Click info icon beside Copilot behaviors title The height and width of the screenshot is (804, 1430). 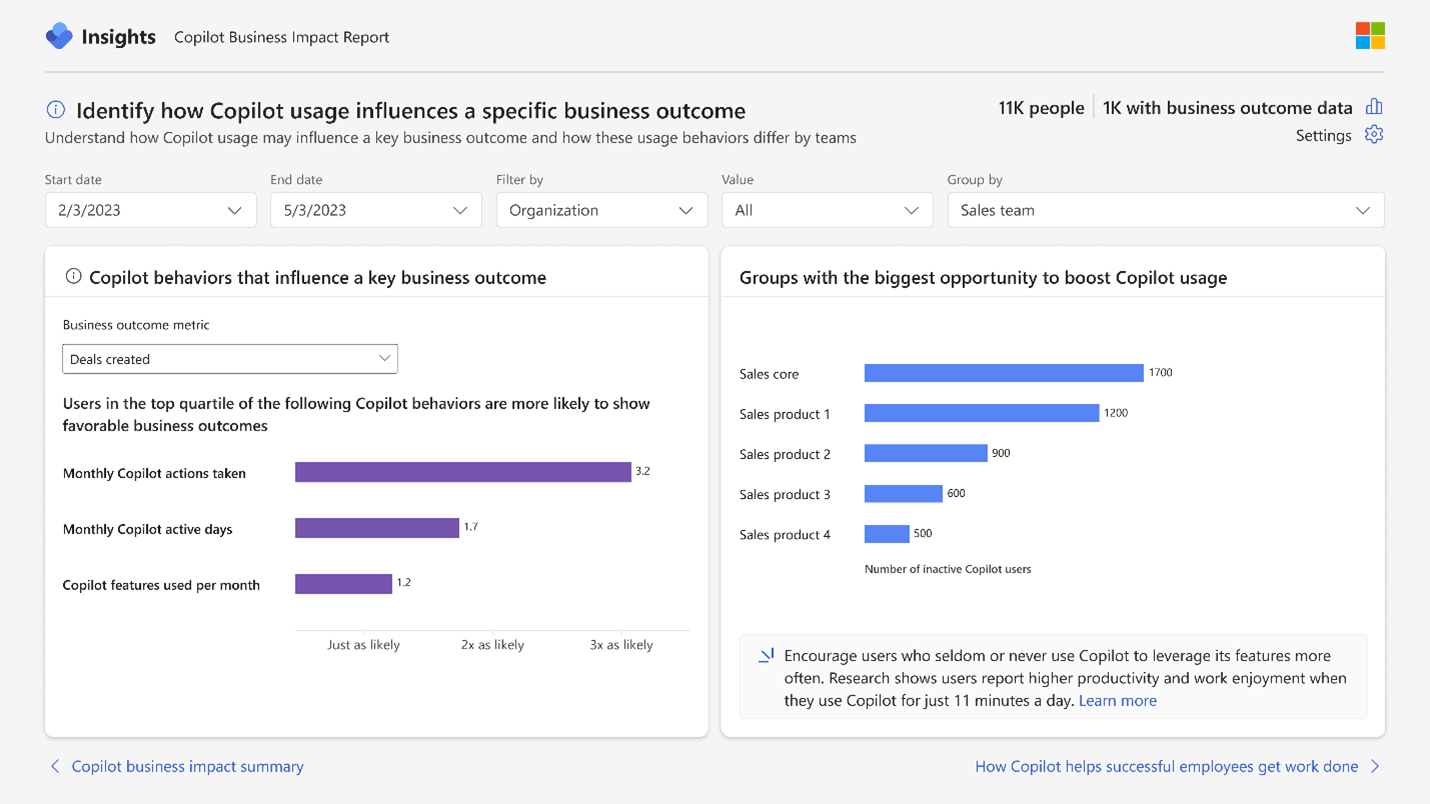tap(73, 277)
